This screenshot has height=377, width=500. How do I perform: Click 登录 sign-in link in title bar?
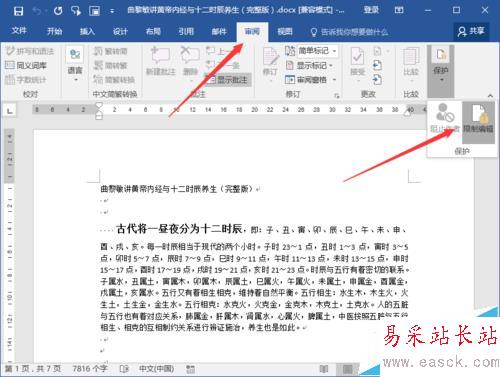coord(371,10)
